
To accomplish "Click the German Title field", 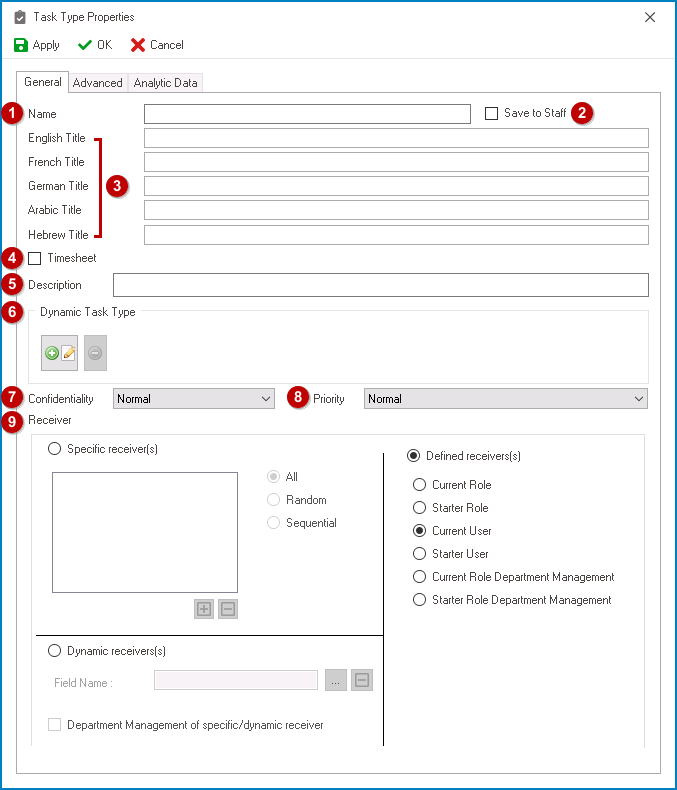I will [396, 186].
